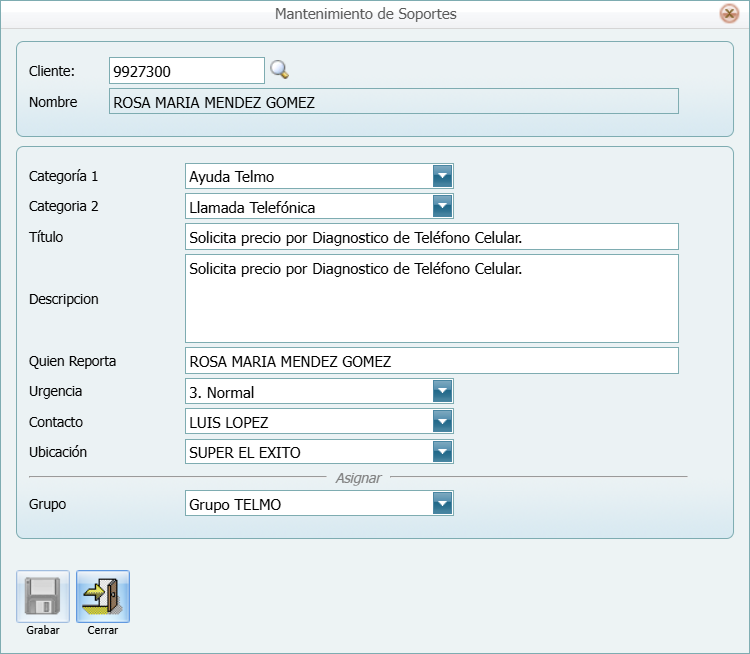Click the Mantenimiento de Soportes title text
Viewport: 750px width, 654px height.
365,14
